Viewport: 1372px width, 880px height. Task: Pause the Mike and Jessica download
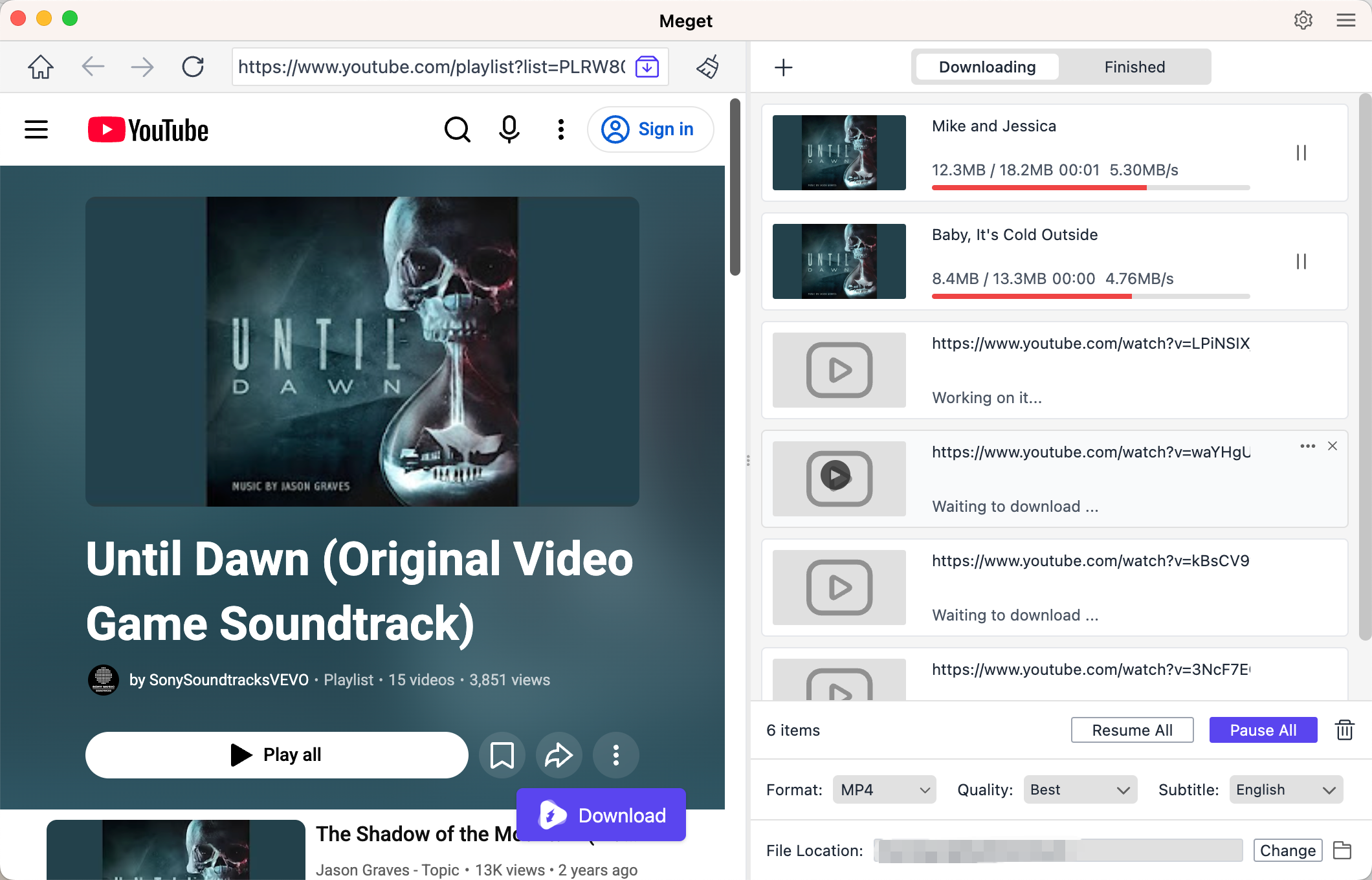pos(1301,153)
